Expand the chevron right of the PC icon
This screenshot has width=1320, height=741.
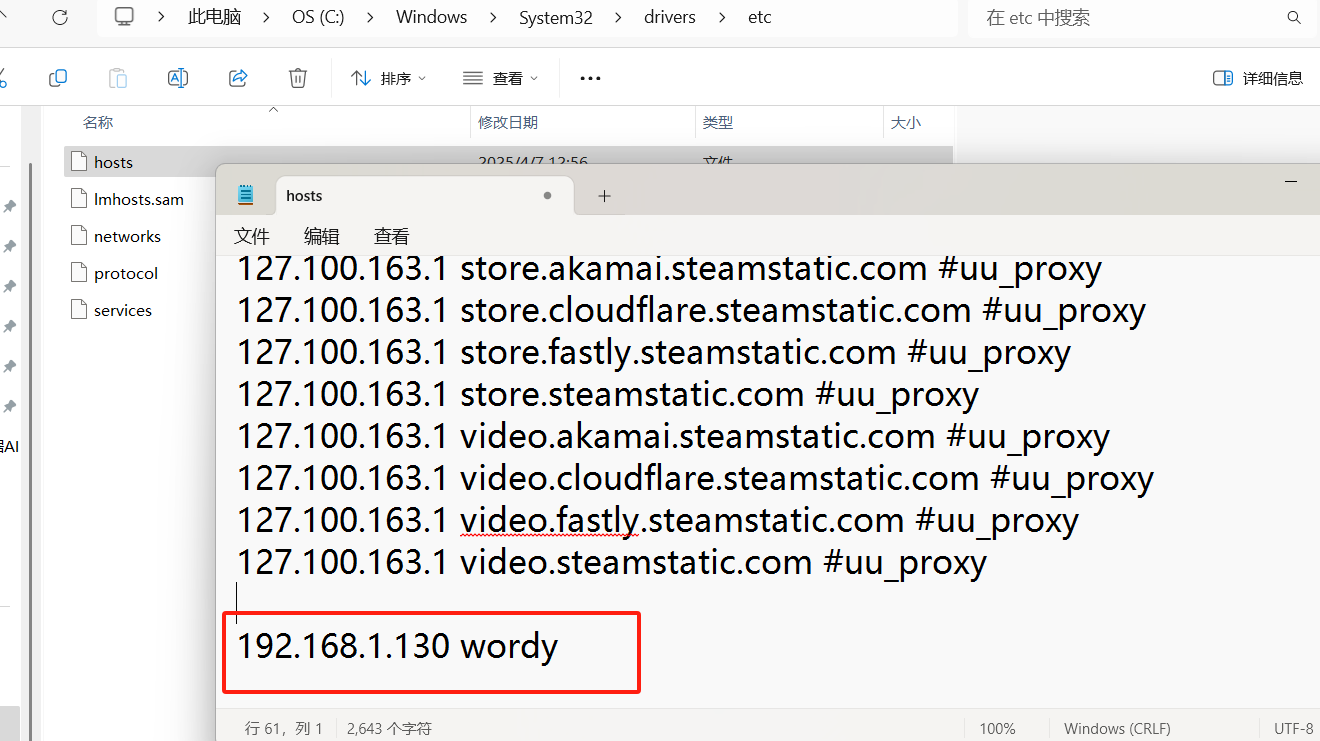[x=161, y=17]
